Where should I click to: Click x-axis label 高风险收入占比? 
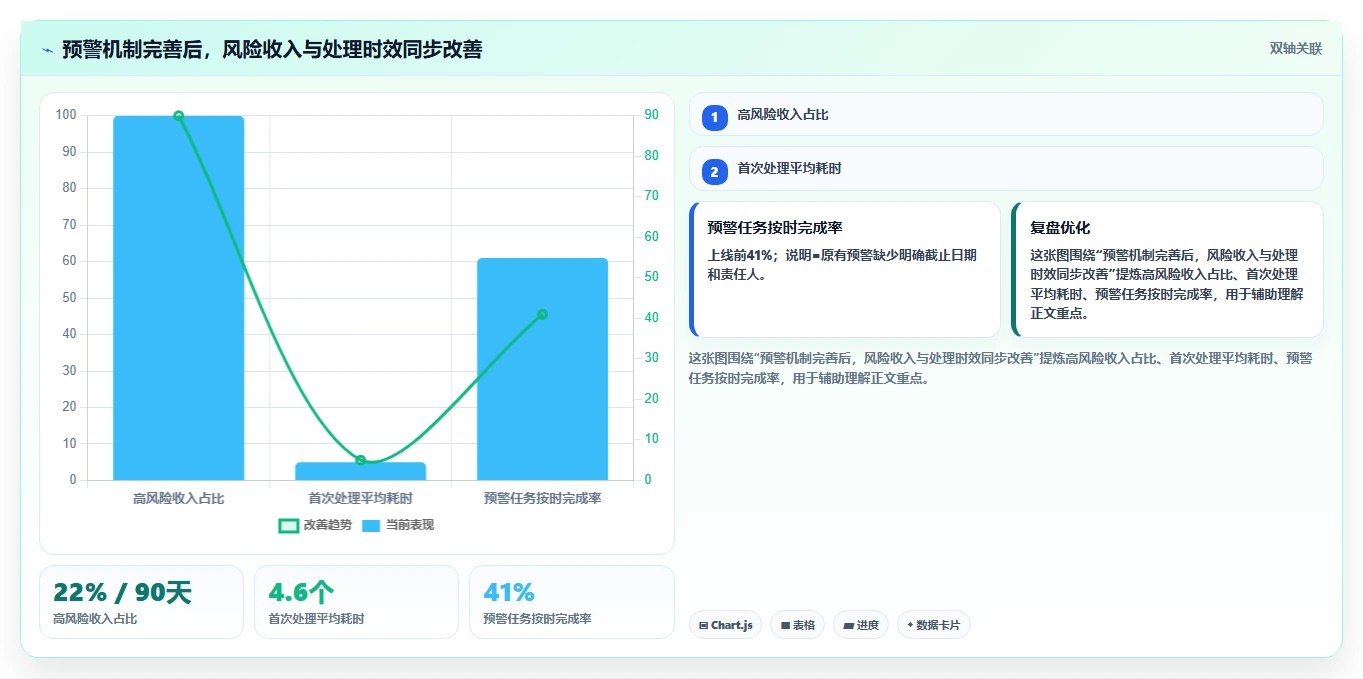coord(179,497)
